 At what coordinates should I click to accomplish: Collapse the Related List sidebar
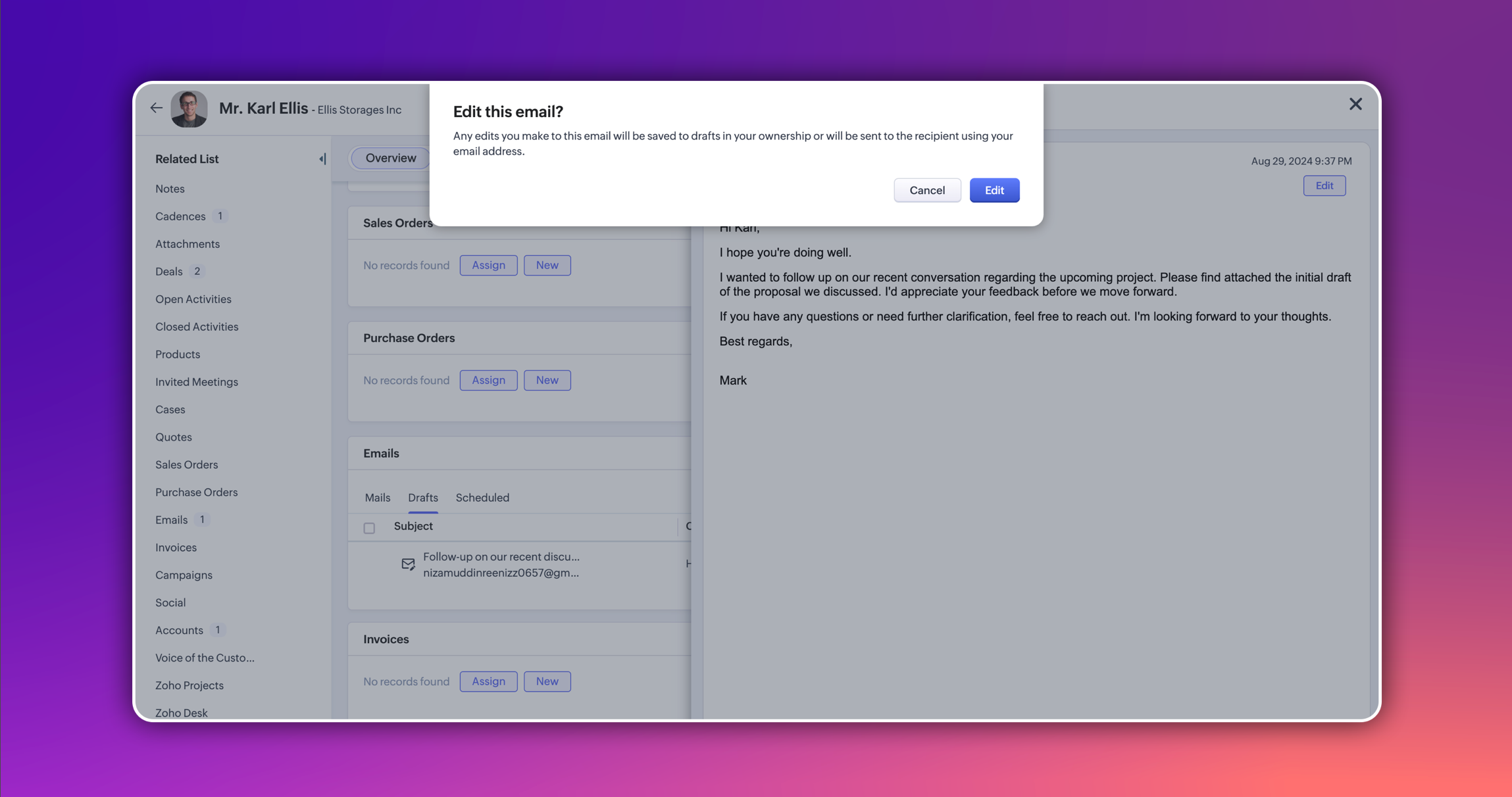pyautogui.click(x=322, y=158)
